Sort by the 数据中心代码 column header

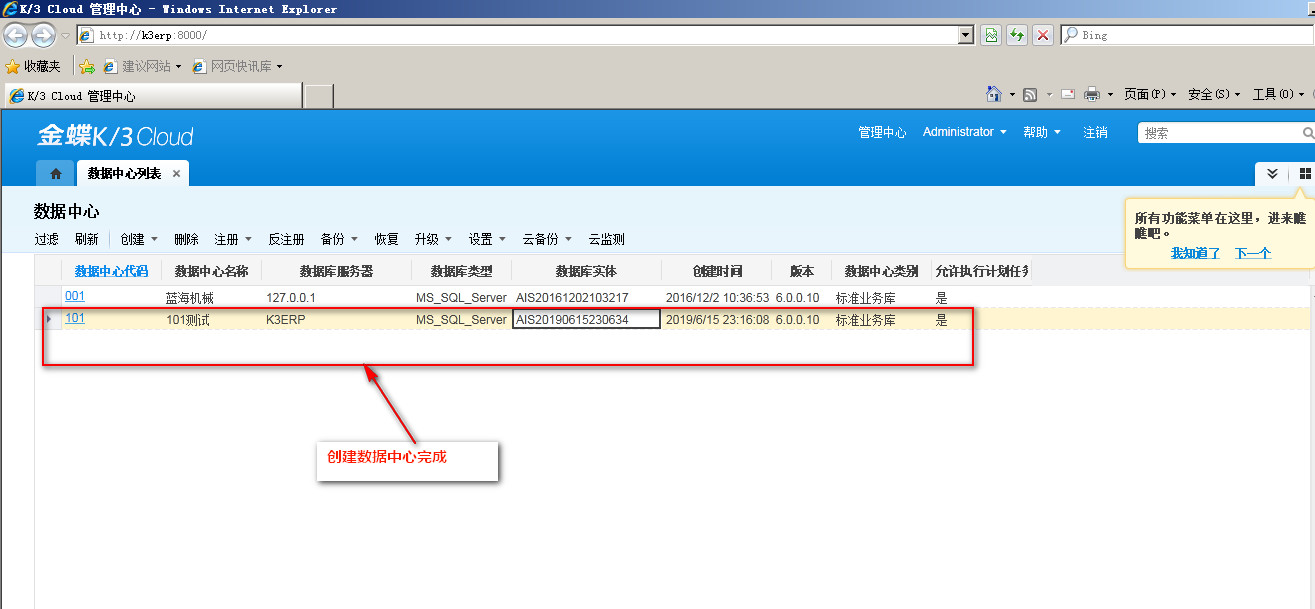click(x=111, y=271)
